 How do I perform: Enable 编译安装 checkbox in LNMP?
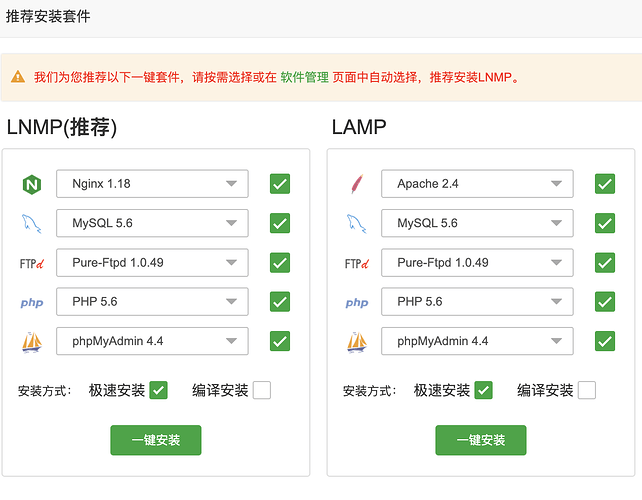(262, 390)
